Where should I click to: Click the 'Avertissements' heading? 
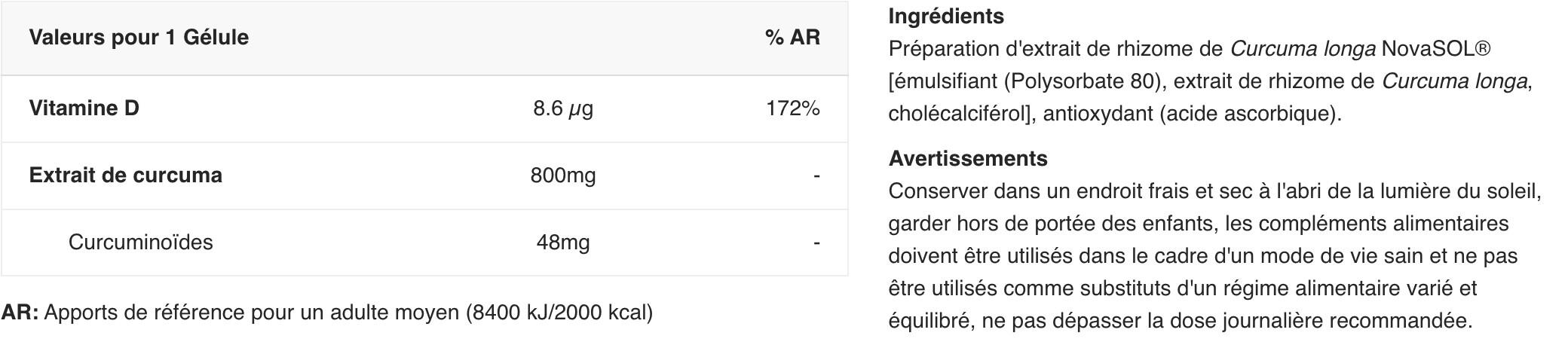(967, 158)
